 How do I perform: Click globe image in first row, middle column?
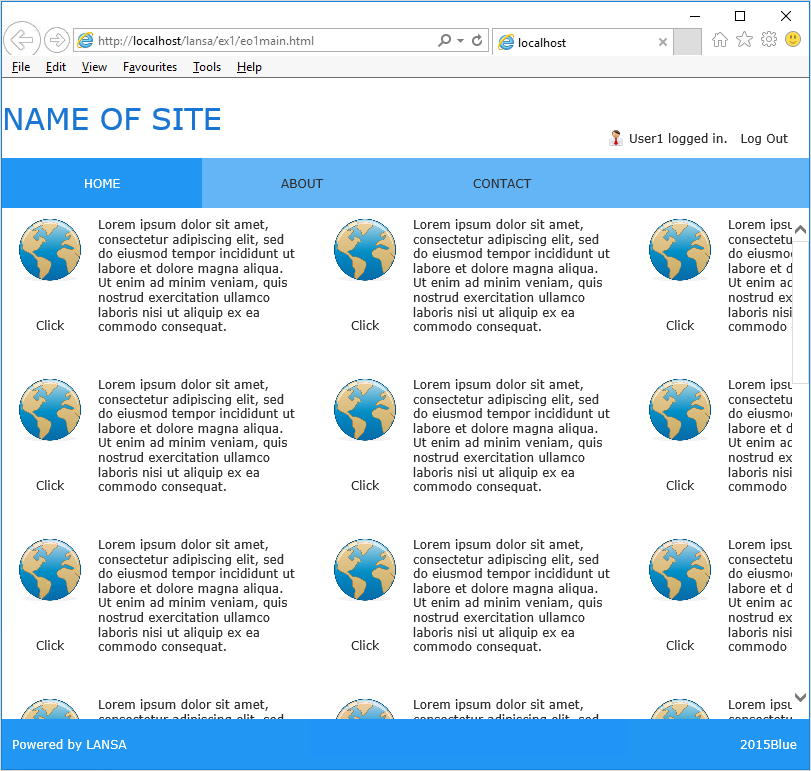click(x=365, y=250)
